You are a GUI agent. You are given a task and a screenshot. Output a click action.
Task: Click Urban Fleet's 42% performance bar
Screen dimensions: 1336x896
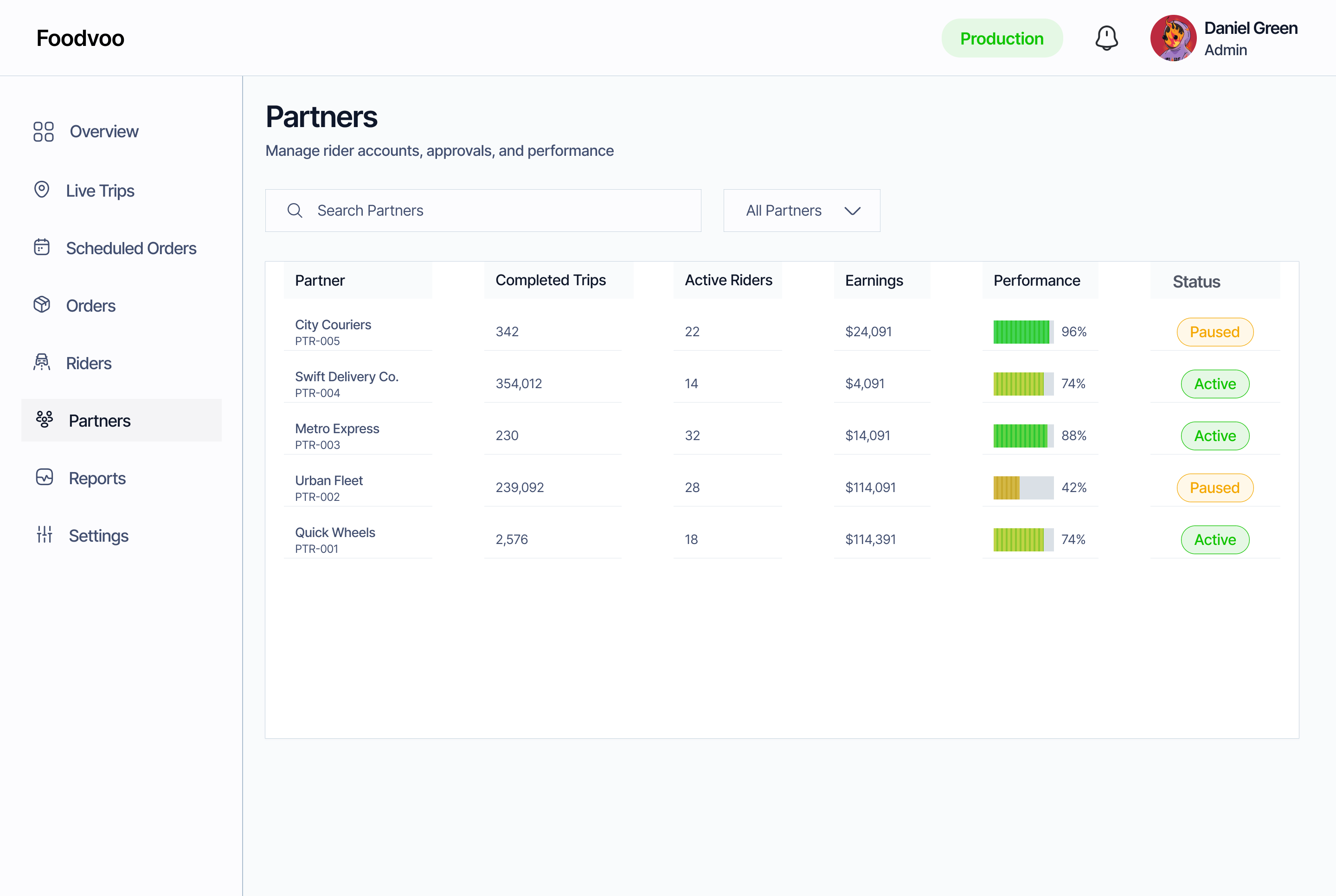[1023, 488]
